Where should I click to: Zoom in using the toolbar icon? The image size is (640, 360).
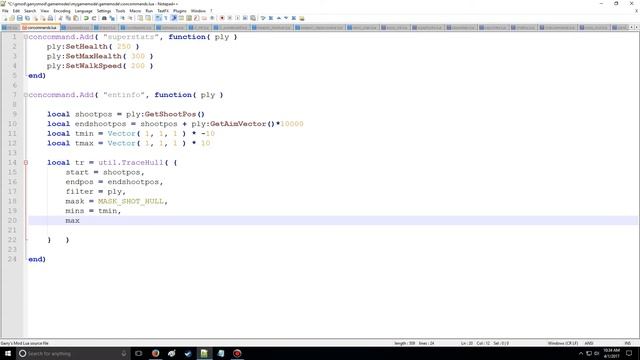(x=122, y=18)
